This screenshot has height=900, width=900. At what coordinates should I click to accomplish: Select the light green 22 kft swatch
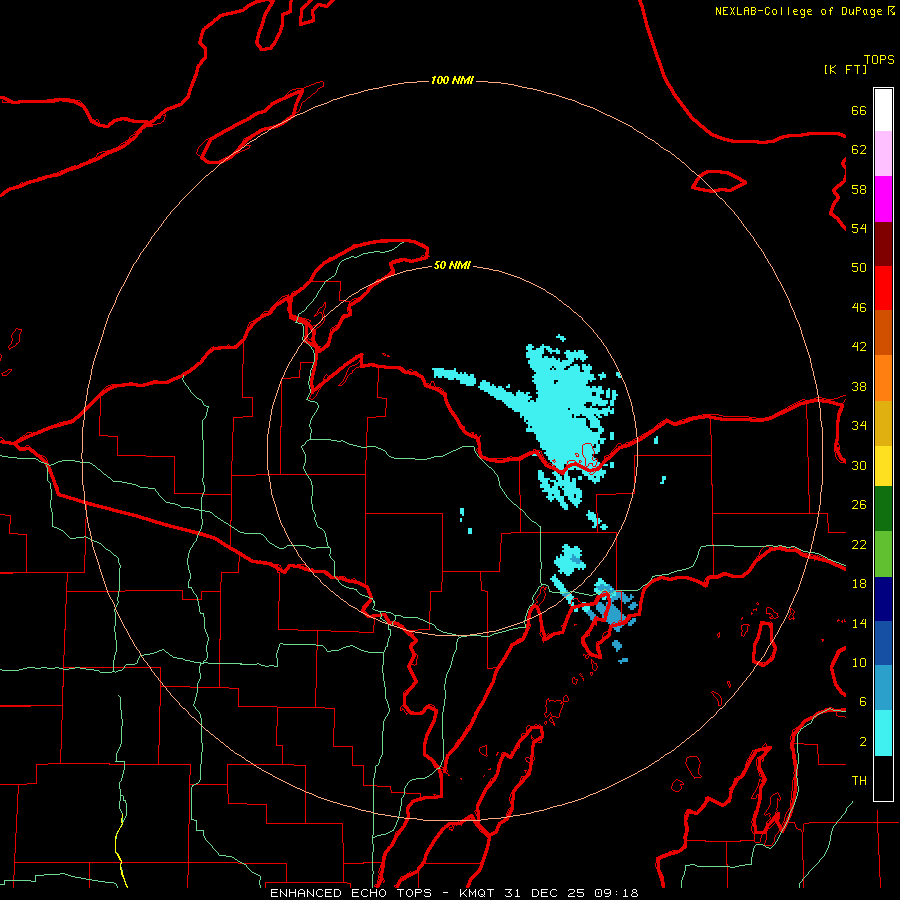pos(883,554)
